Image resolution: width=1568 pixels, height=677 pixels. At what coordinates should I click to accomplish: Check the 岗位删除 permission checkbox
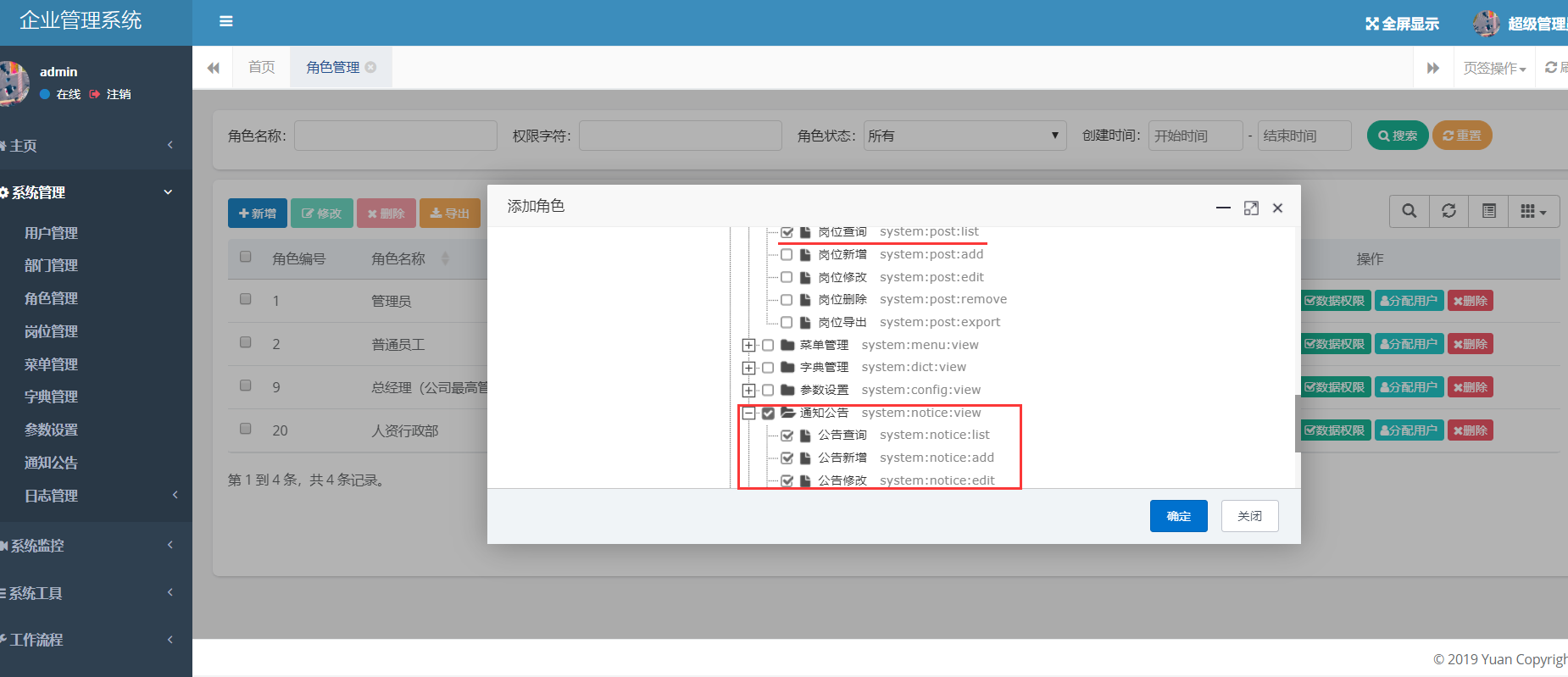click(787, 299)
